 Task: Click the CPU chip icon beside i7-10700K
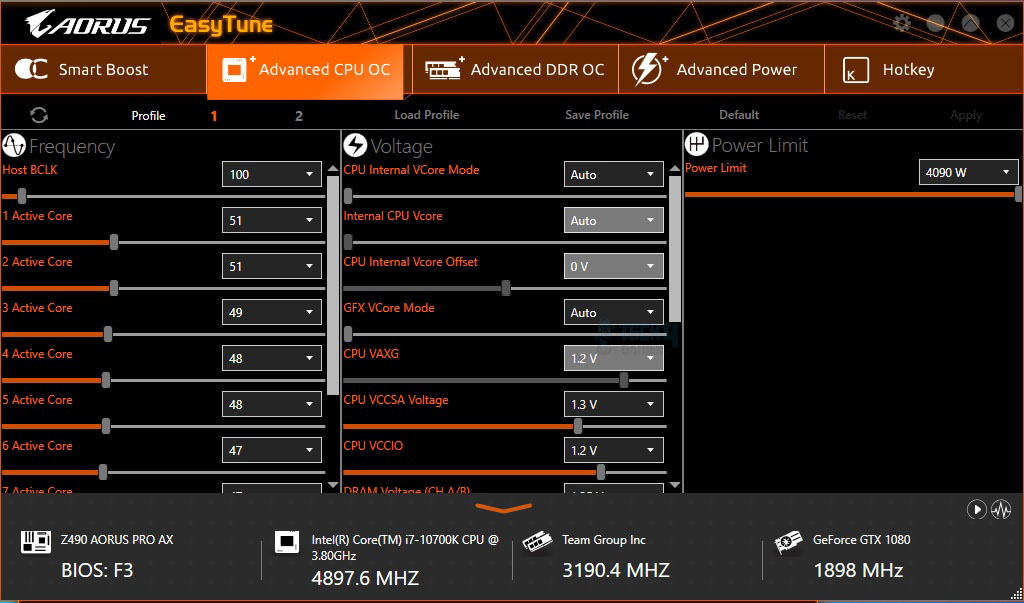click(x=287, y=542)
